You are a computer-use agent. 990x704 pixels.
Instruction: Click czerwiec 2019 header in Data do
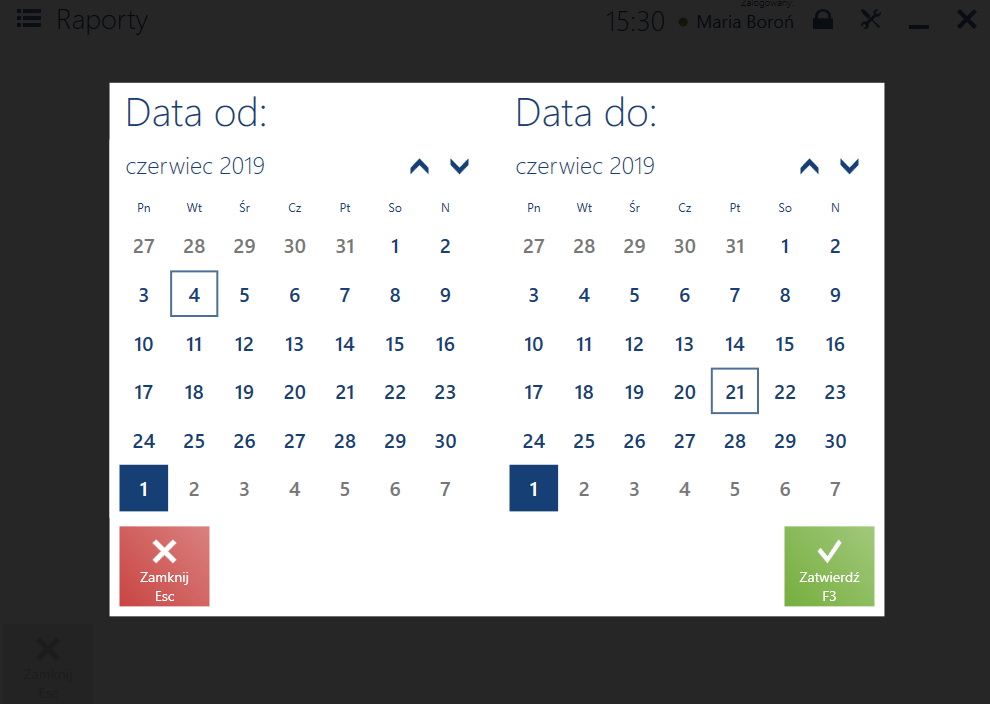585,167
